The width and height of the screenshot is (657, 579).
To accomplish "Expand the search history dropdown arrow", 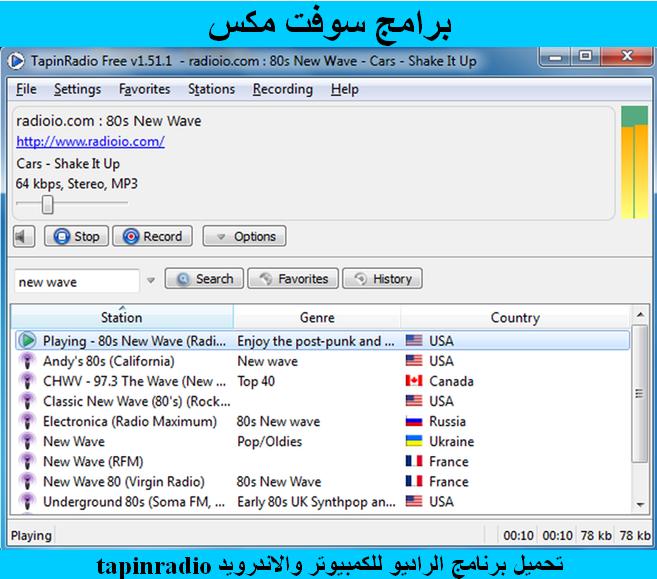I will [x=151, y=280].
